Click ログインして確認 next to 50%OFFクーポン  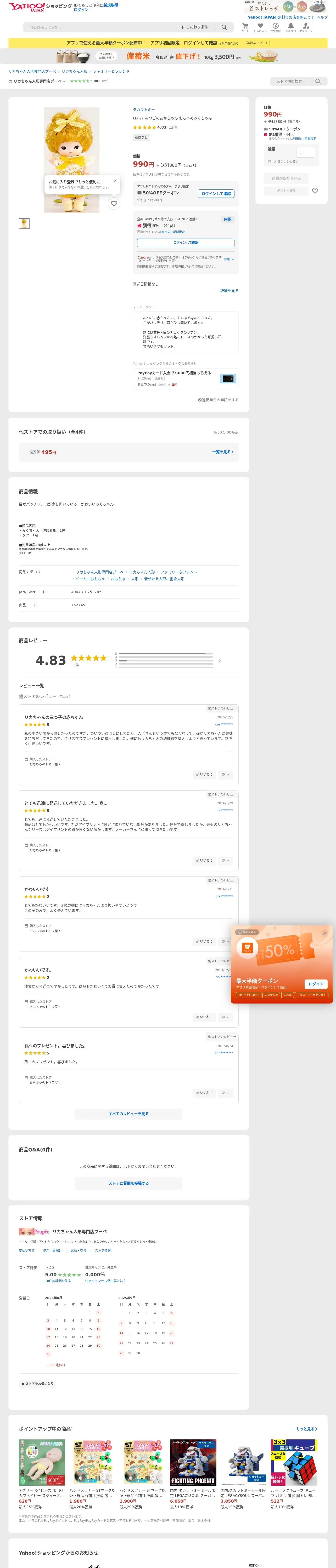point(216,194)
